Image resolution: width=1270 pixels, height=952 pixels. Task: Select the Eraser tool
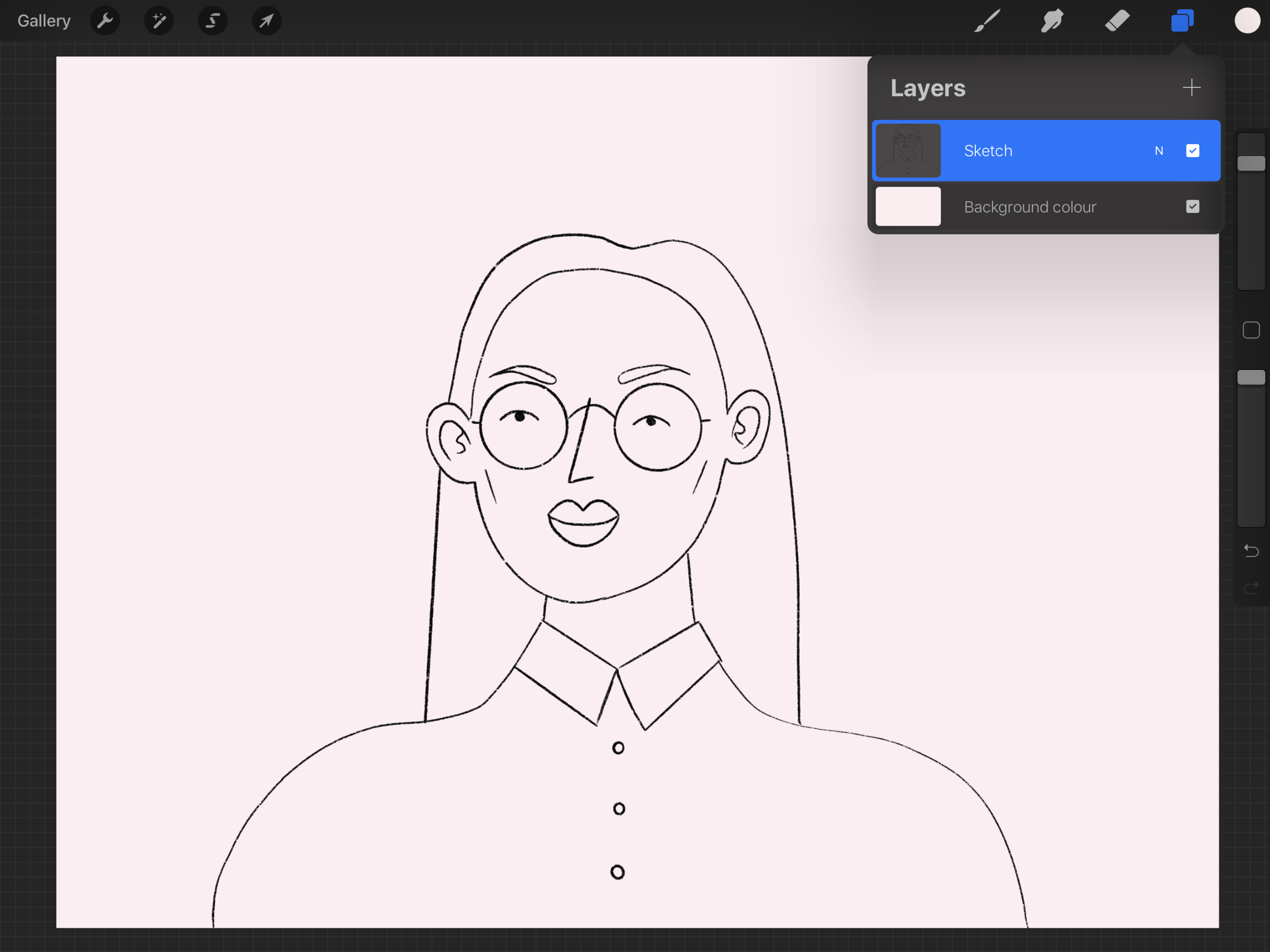point(1117,21)
